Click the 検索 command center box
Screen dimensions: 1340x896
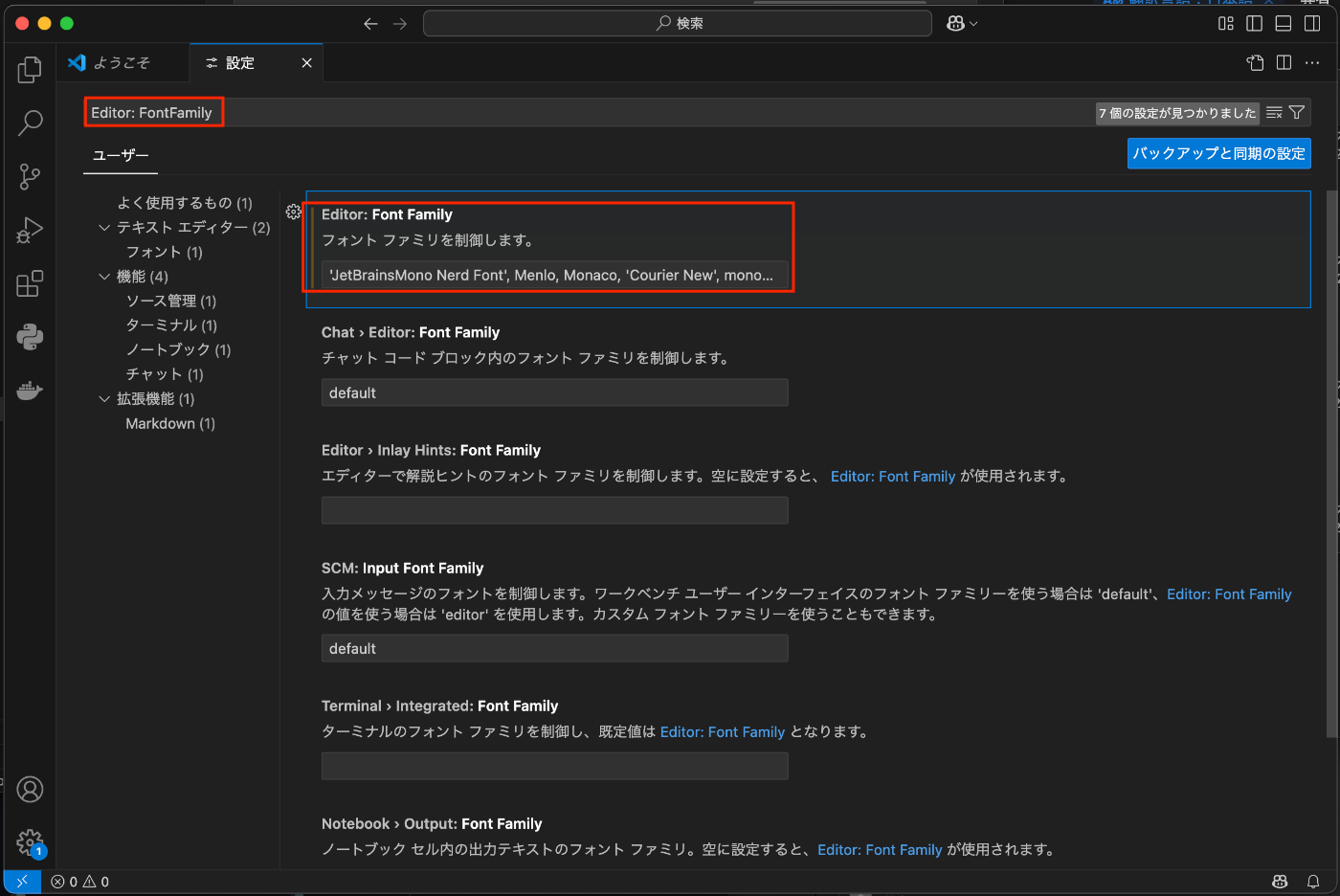pyautogui.click(x=678, y=23)
